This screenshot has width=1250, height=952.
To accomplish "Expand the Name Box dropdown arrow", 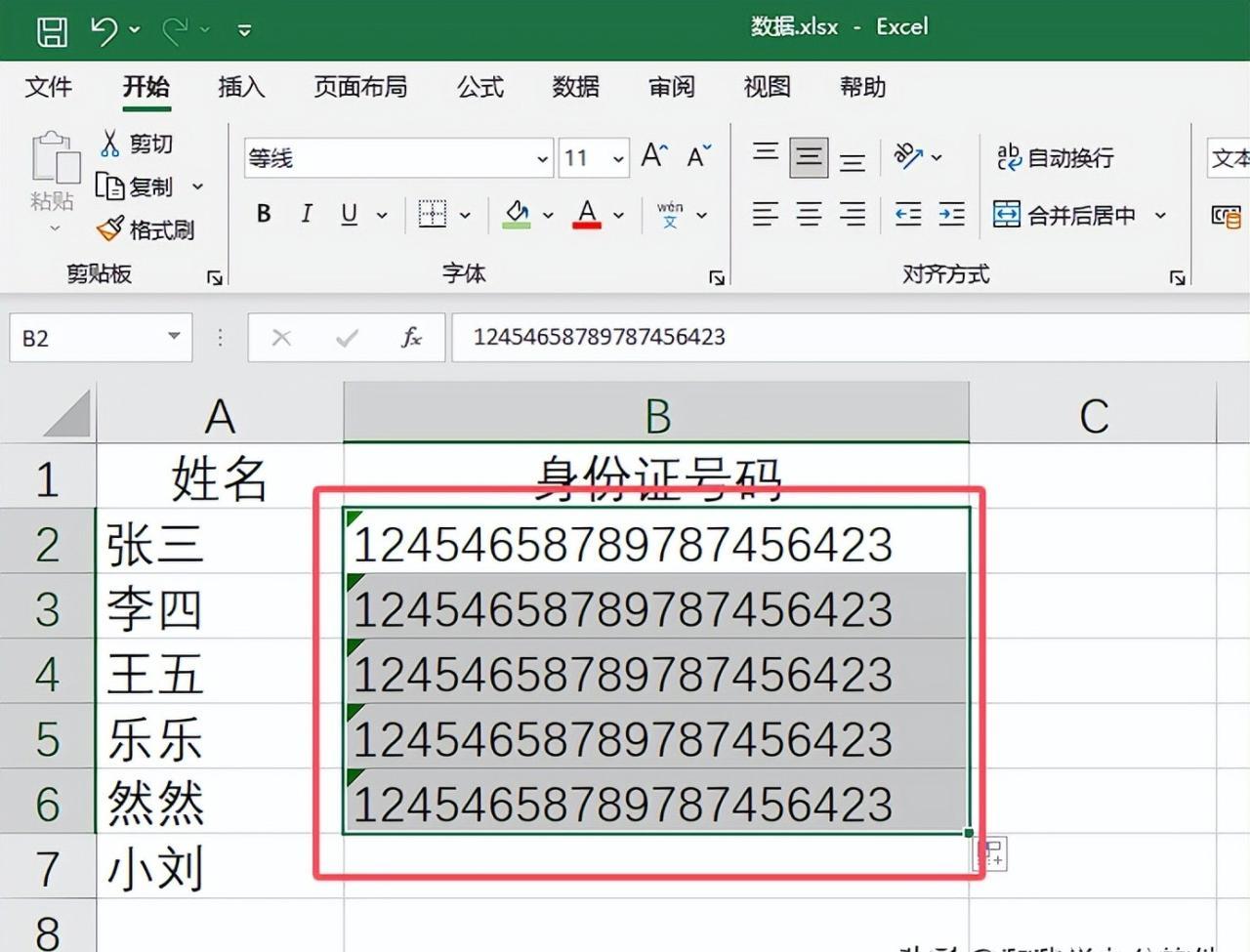I will pyautogui.click(x=174, y=337).
